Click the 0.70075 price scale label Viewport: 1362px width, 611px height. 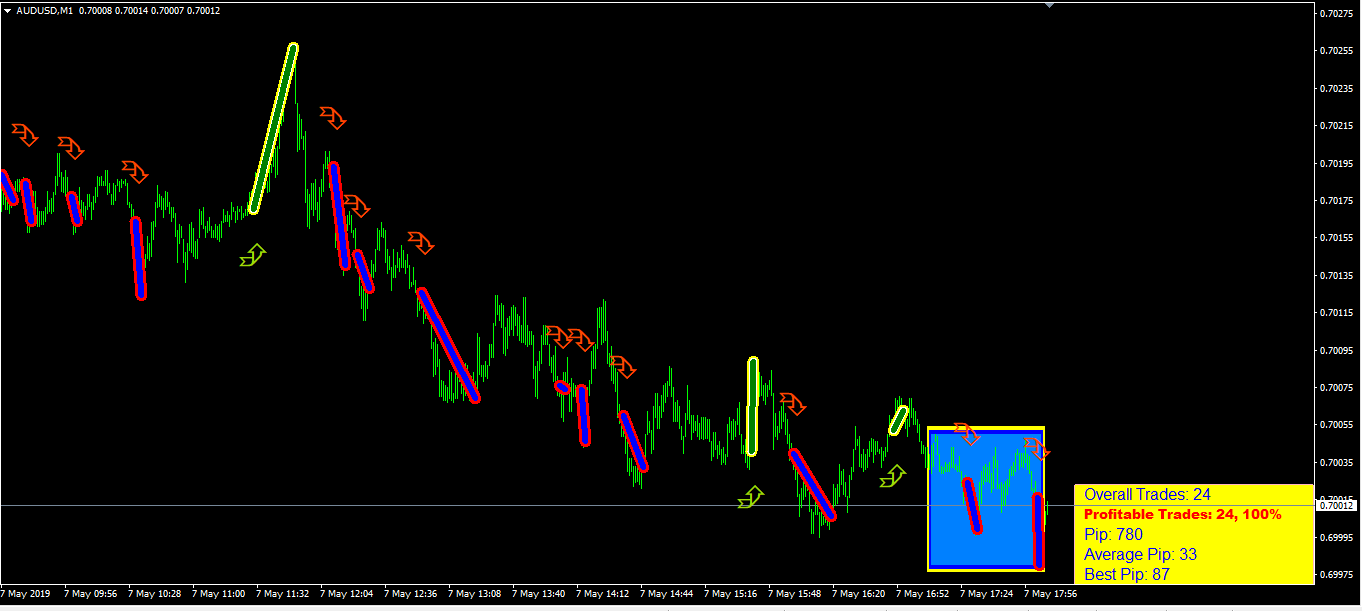[1339, 387]
